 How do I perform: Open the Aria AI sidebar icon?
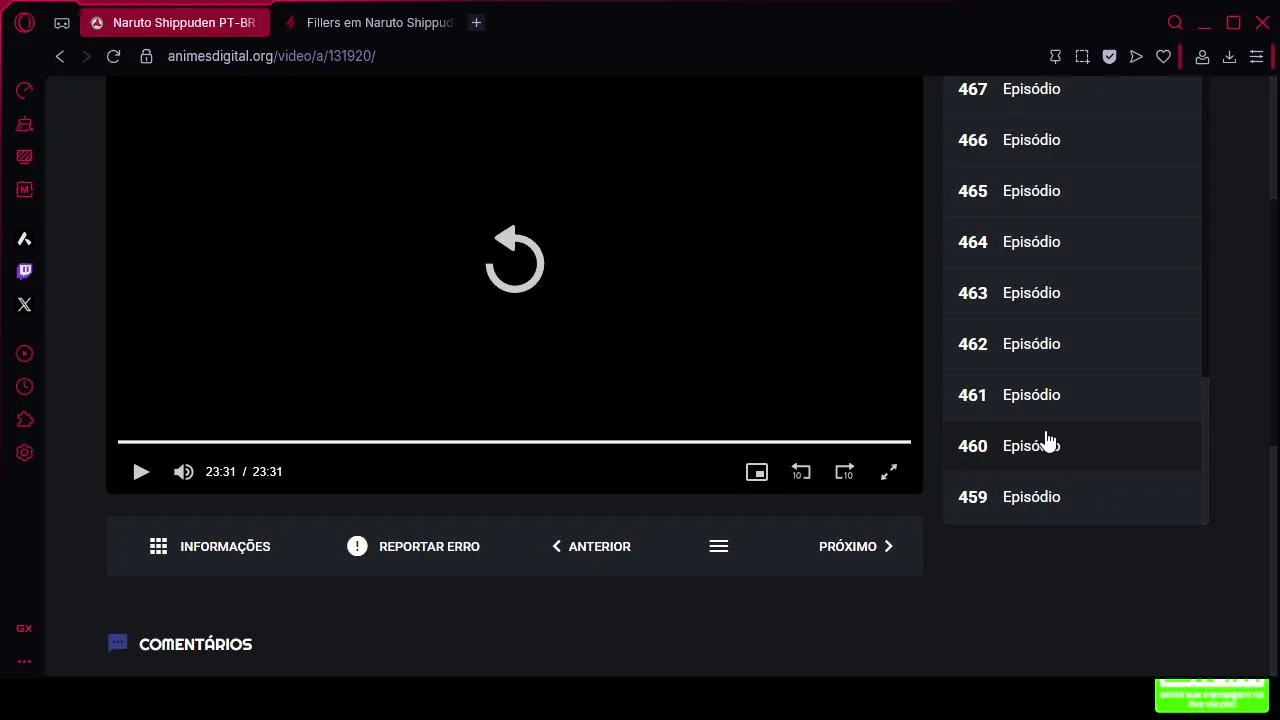click(x=25, y=238)
